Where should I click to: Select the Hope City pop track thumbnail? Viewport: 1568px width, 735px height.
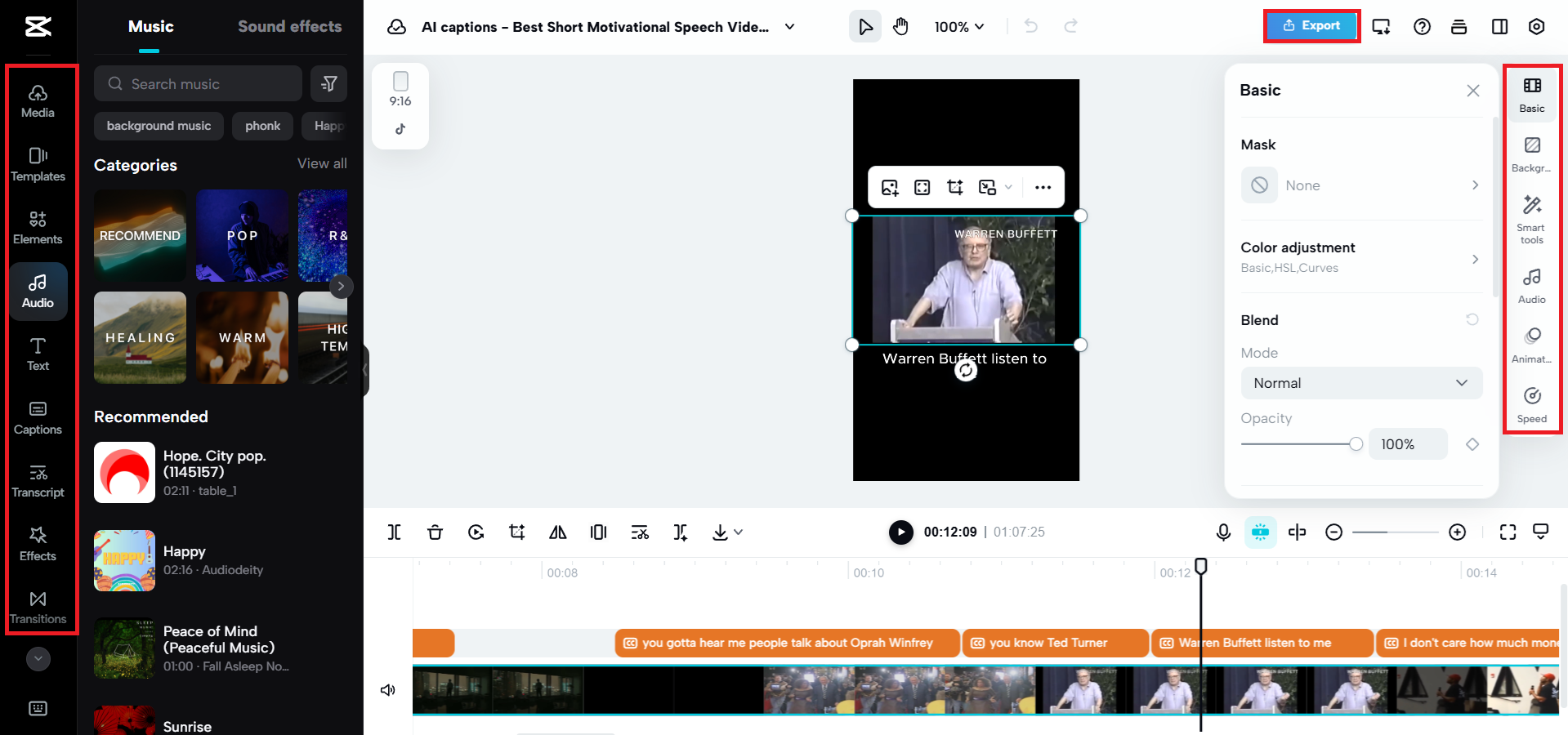124,472
